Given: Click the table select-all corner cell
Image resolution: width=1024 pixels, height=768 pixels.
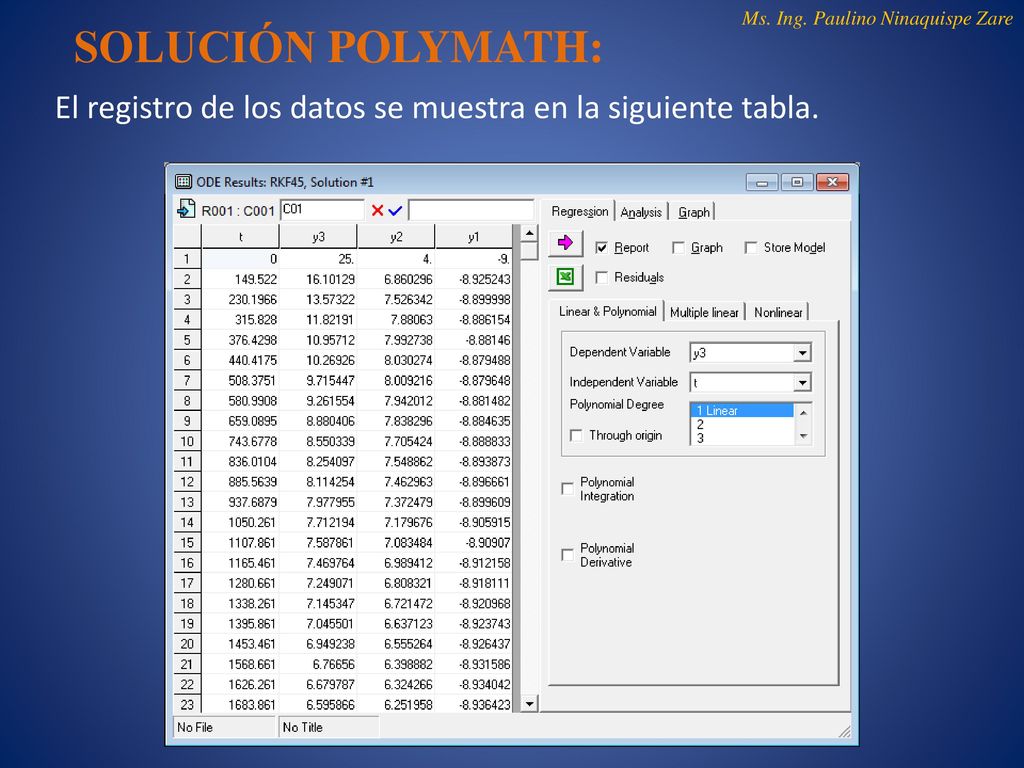Looking at the screenshot, I should [187, 236].
